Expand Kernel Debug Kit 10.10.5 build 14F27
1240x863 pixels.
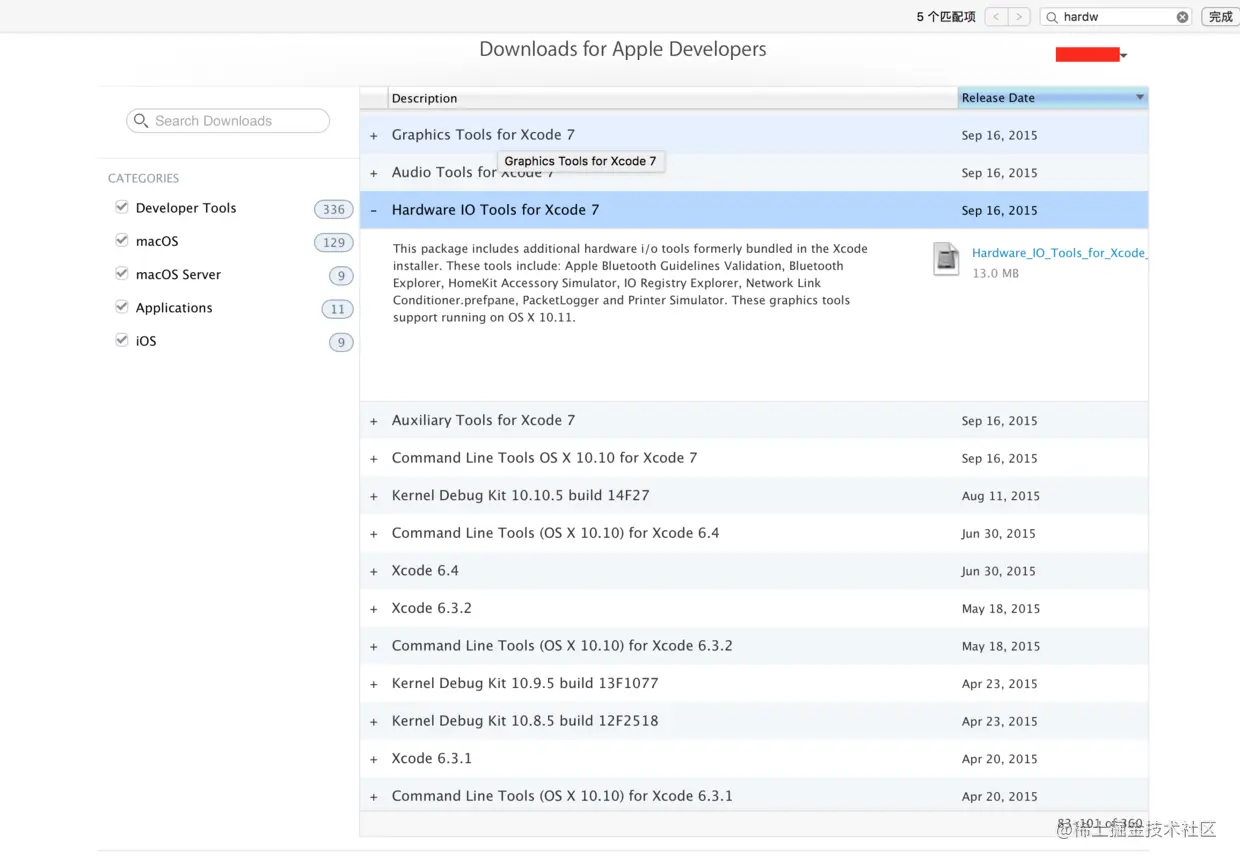[374, 496]
